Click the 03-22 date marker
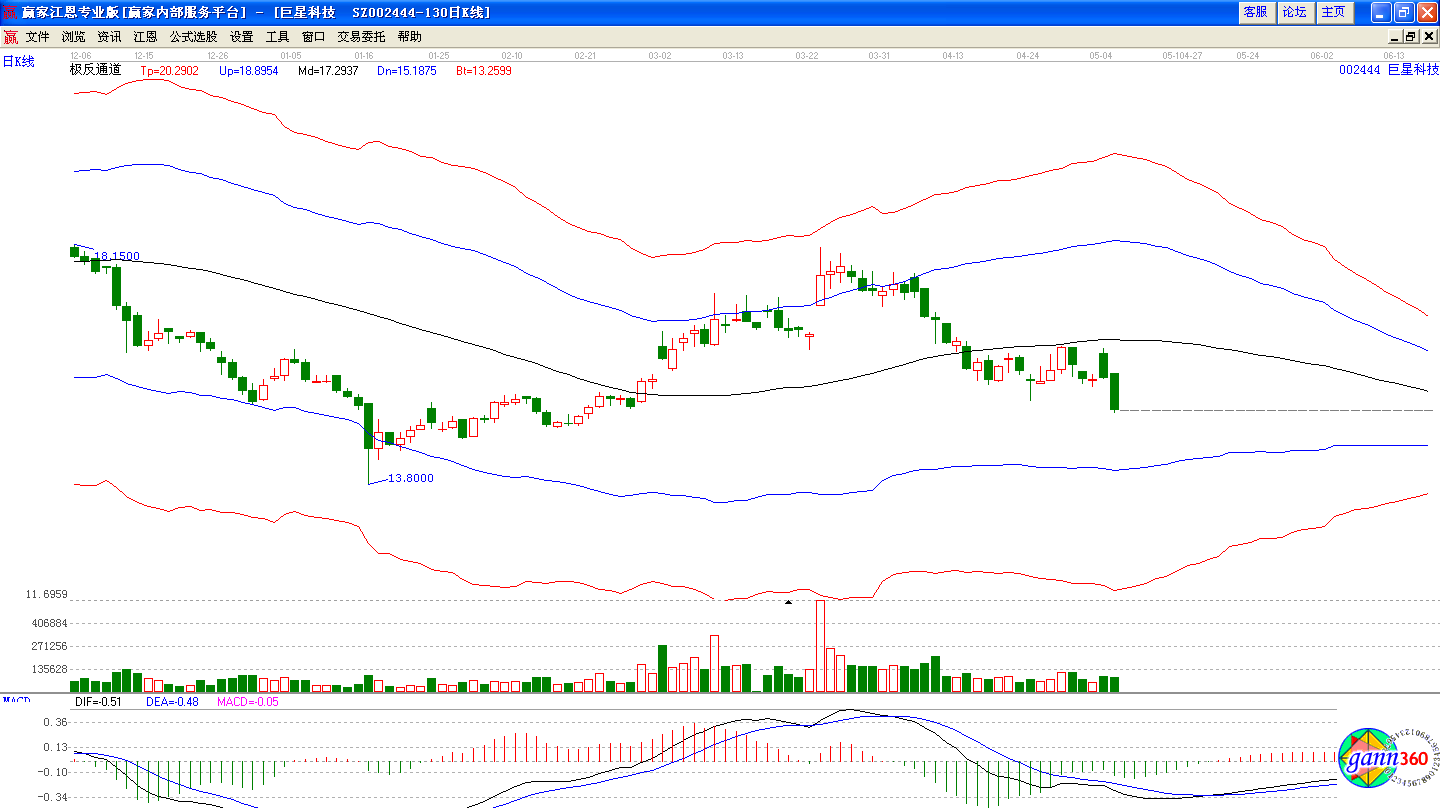Screen dimensions: 1440x808 pos(808,55)
